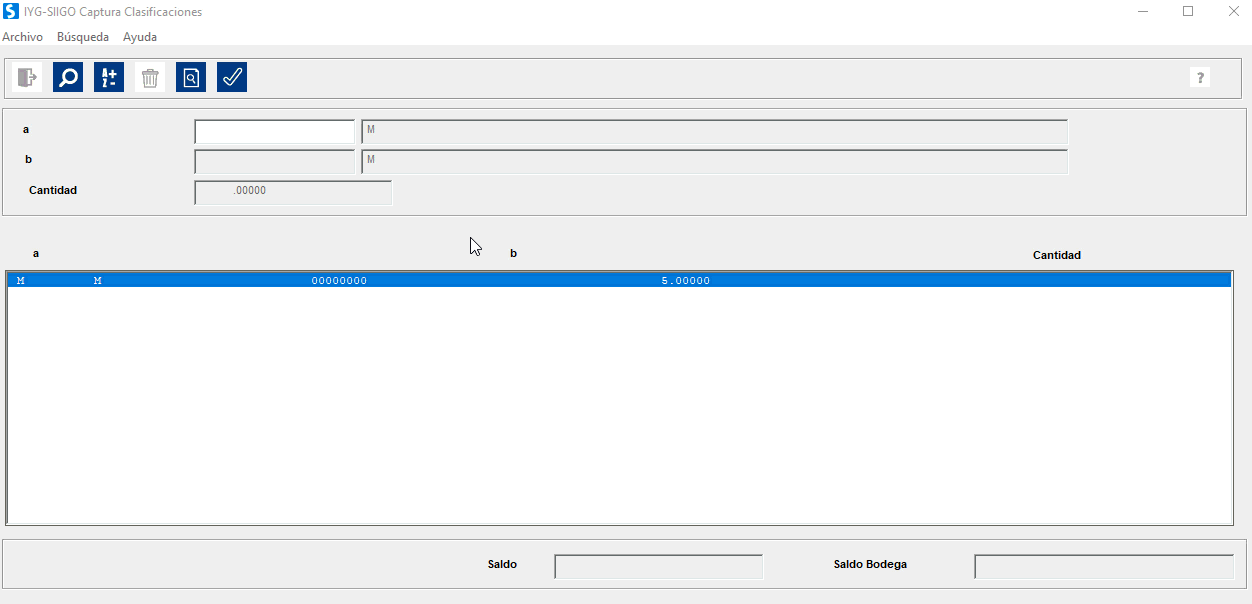Click the Cantidad field showing .00000
Image resolution: width=1252 pixels, height=604 pixels.
click(x=293, y=192)
